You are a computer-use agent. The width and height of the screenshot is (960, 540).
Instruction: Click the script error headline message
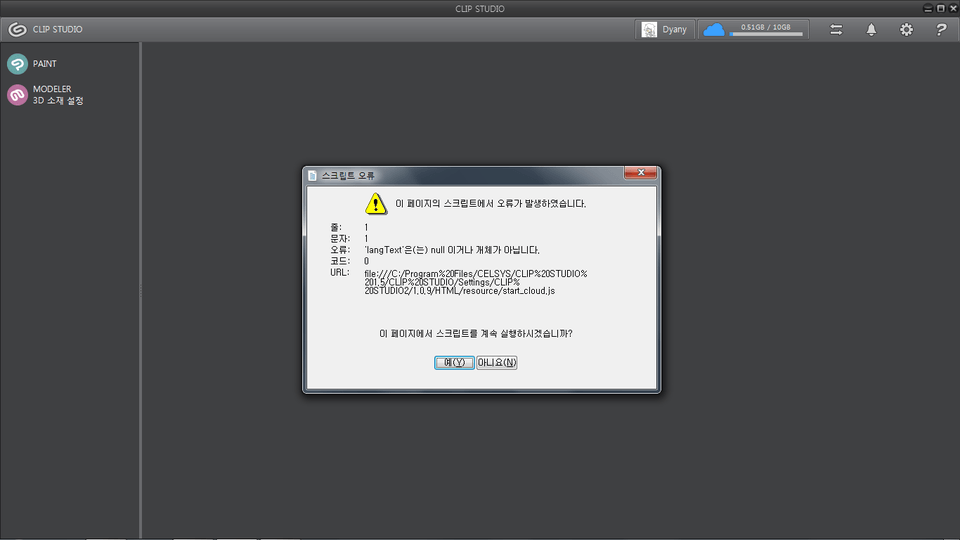[x=490, y=203]
